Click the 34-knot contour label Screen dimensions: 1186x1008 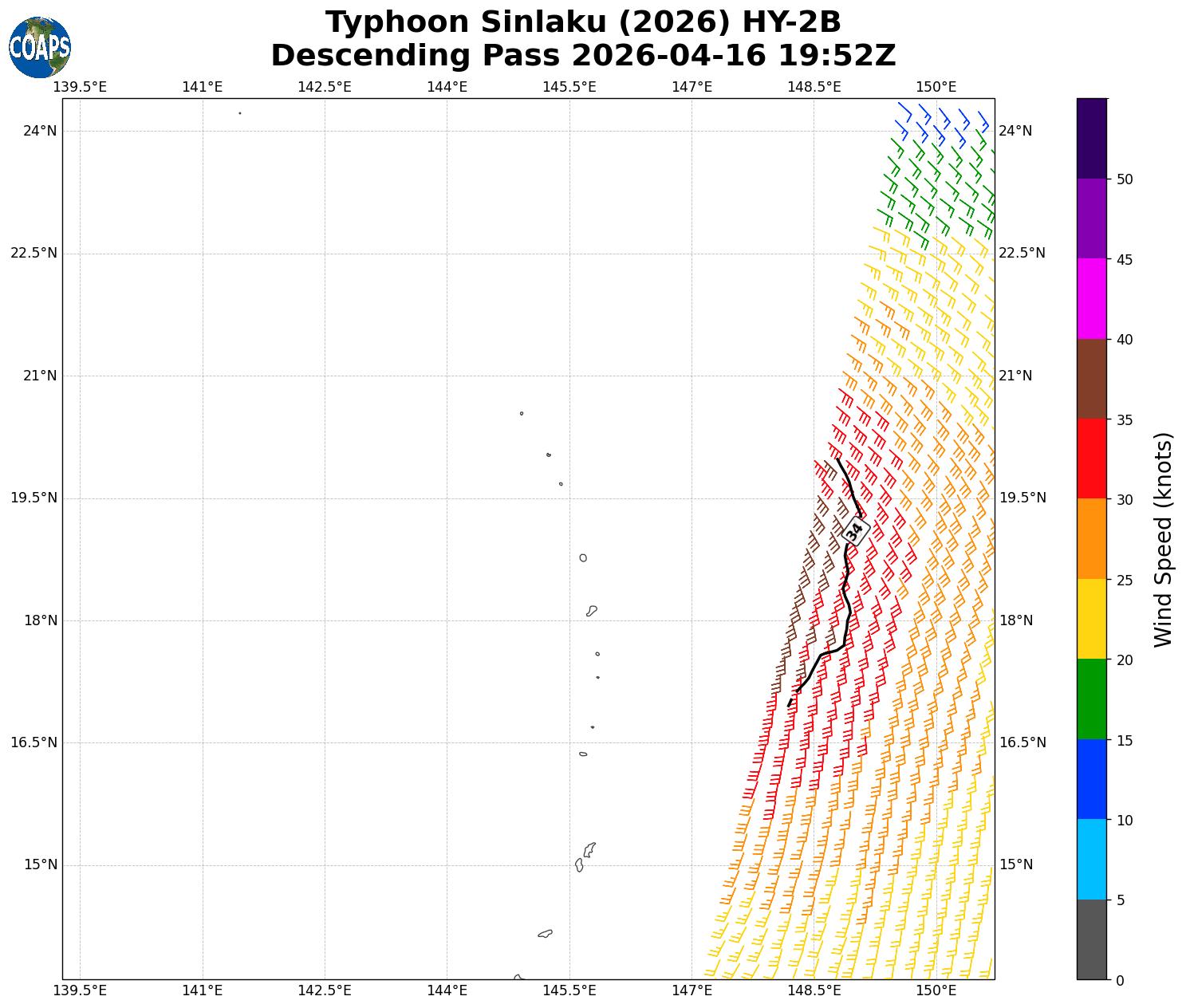[854, 530]
